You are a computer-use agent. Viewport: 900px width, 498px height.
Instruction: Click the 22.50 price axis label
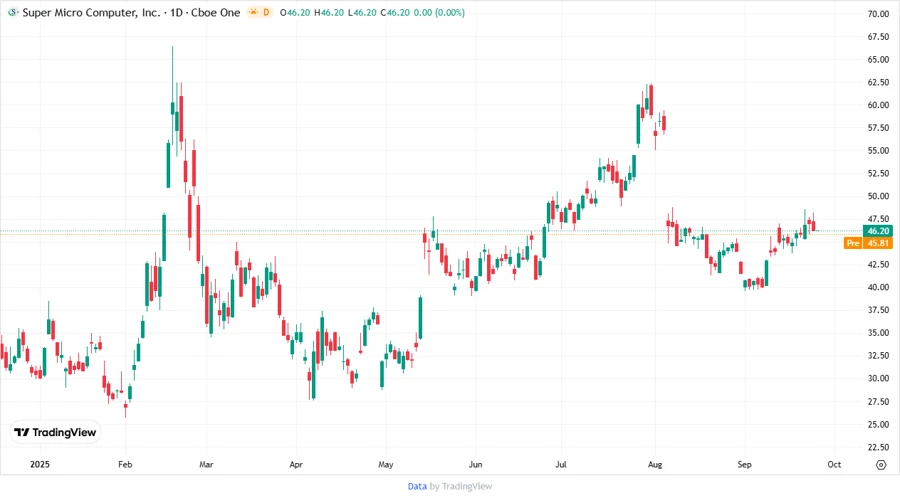[x=878, y=448]
